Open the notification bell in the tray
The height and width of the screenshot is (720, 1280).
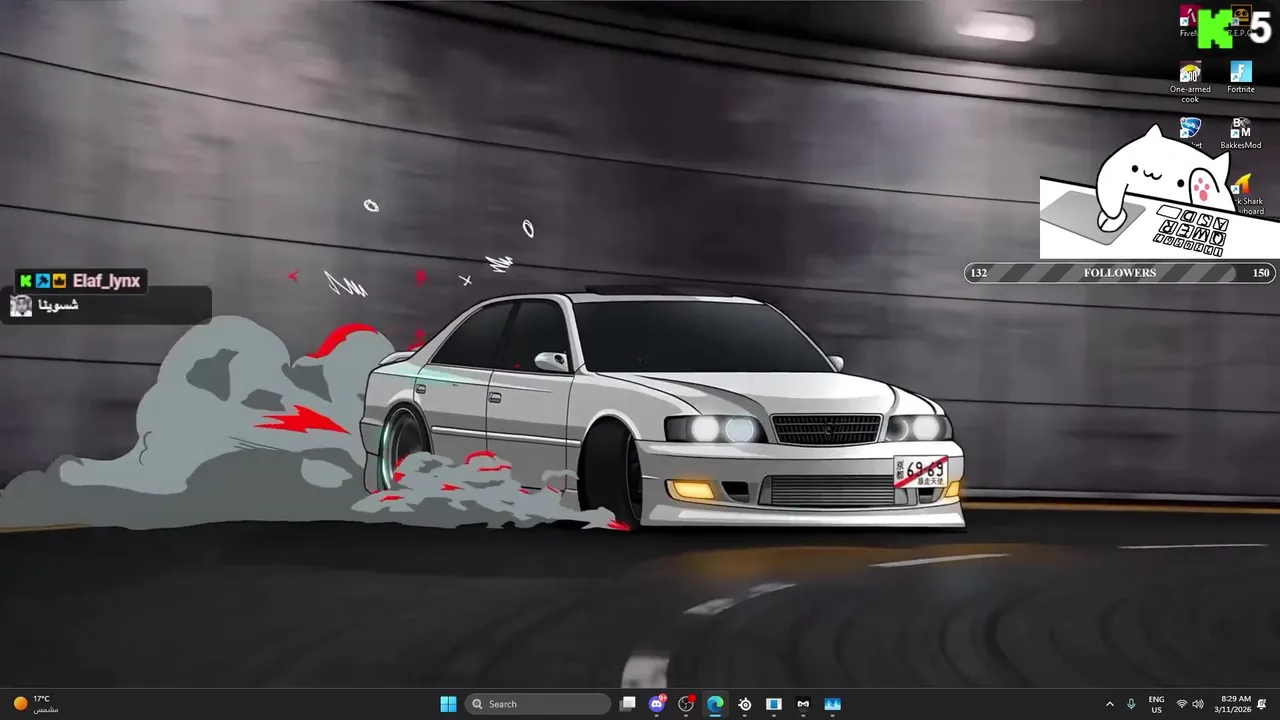[x=1262, y=704]
